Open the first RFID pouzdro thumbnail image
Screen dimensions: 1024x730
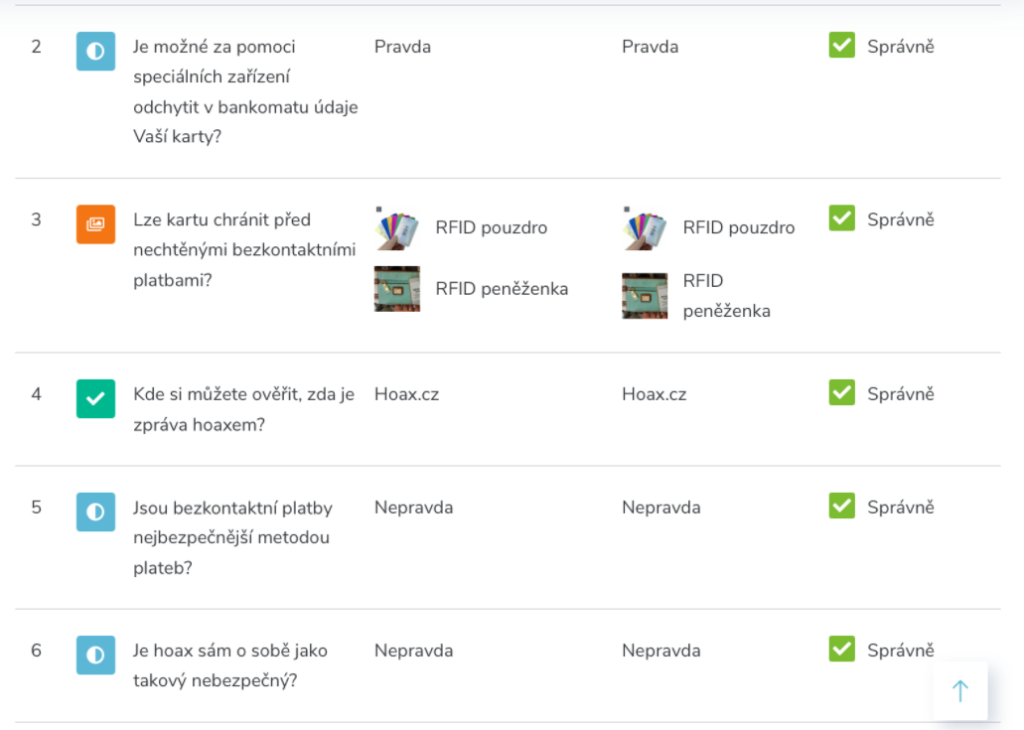tap(397, 228)
